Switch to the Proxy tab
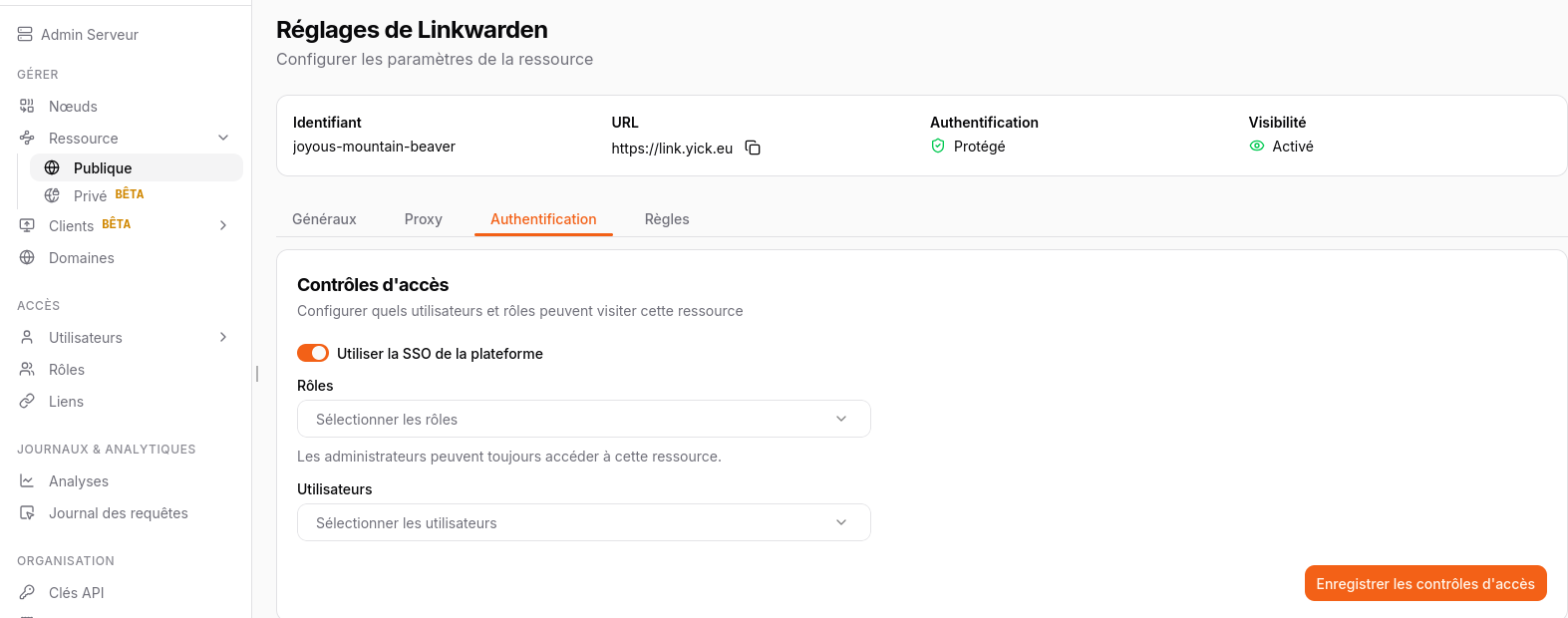The width and height of the screenshot is (1568, 618). coord(423,219)
